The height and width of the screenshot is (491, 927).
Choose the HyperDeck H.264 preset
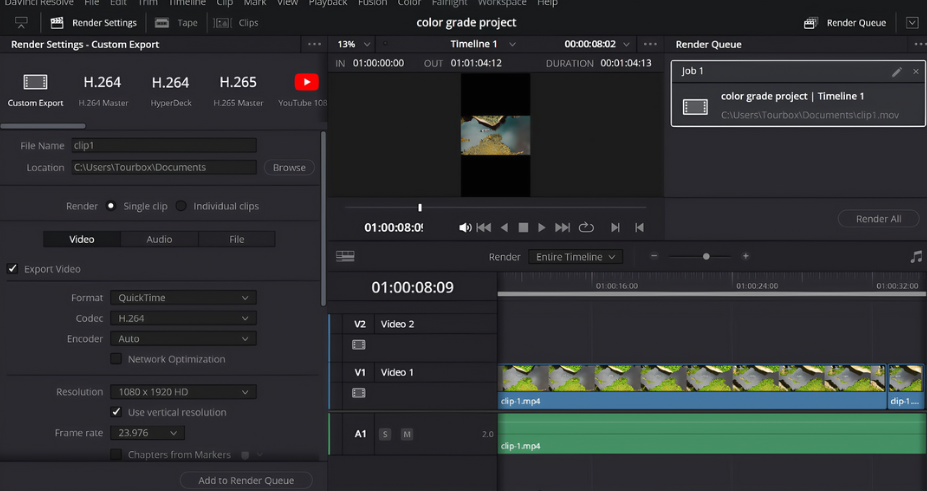coord(170,90)
